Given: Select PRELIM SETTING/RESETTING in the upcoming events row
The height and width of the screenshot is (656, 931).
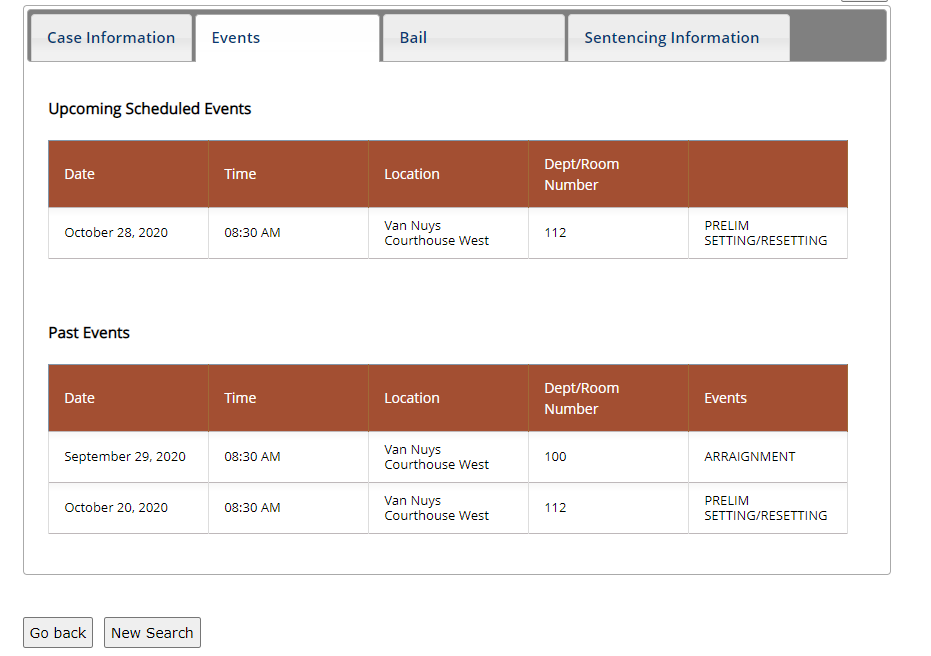Looking at the screenshot, I should [x=766, y=233].
